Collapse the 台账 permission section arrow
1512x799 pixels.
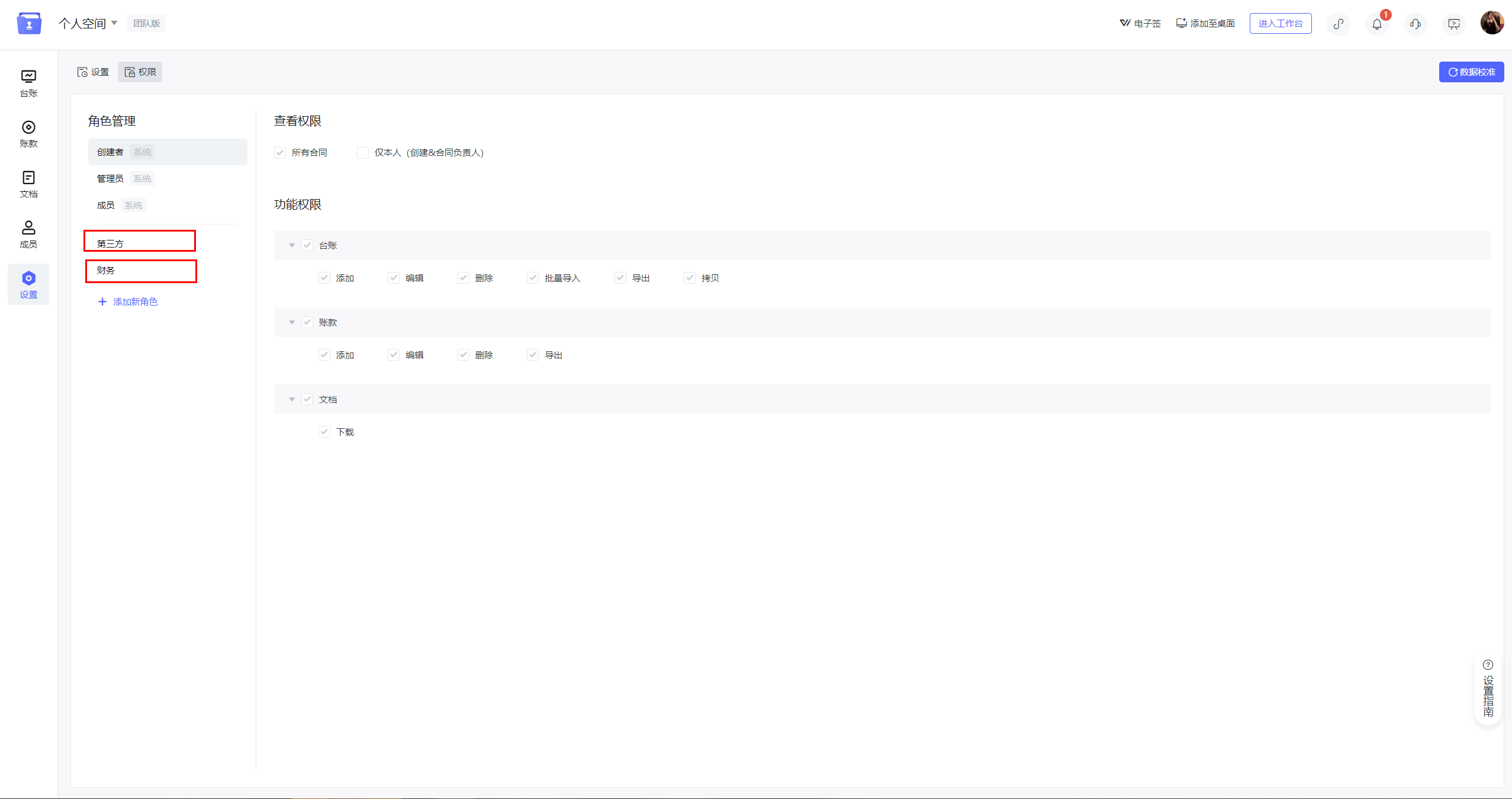tap(292, 245)
